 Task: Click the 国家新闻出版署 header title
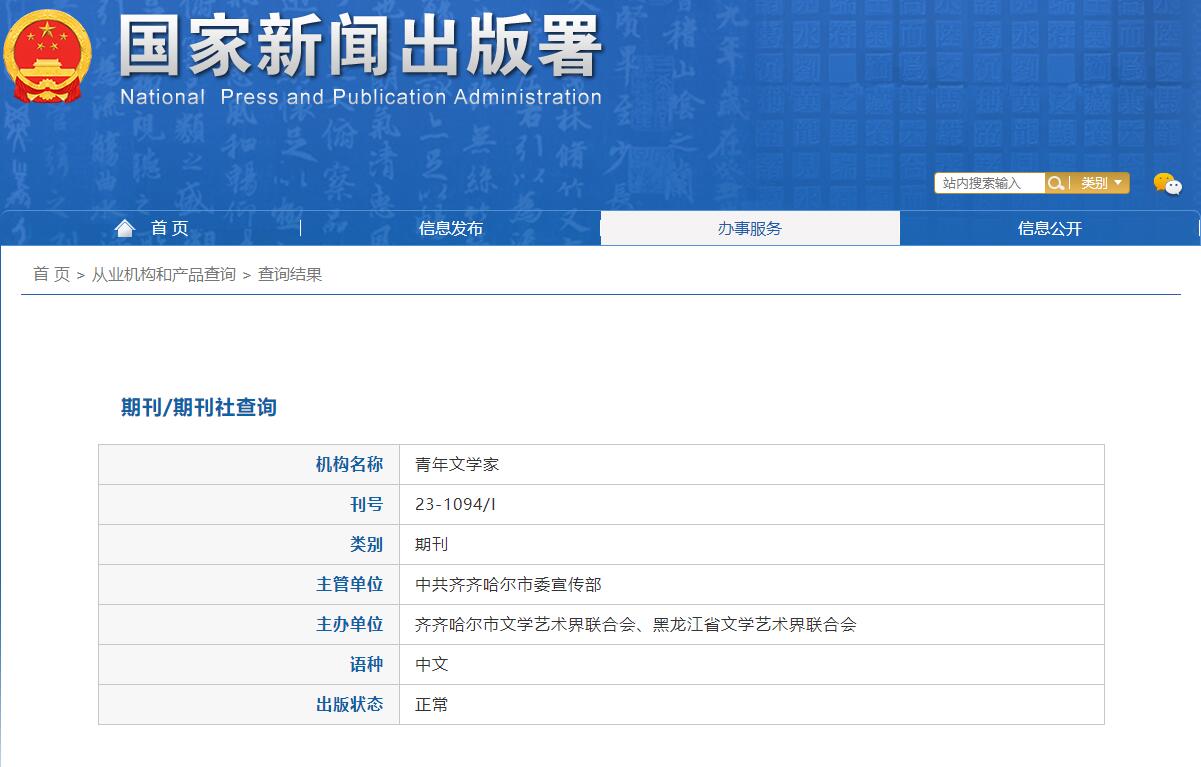(355, 52)
